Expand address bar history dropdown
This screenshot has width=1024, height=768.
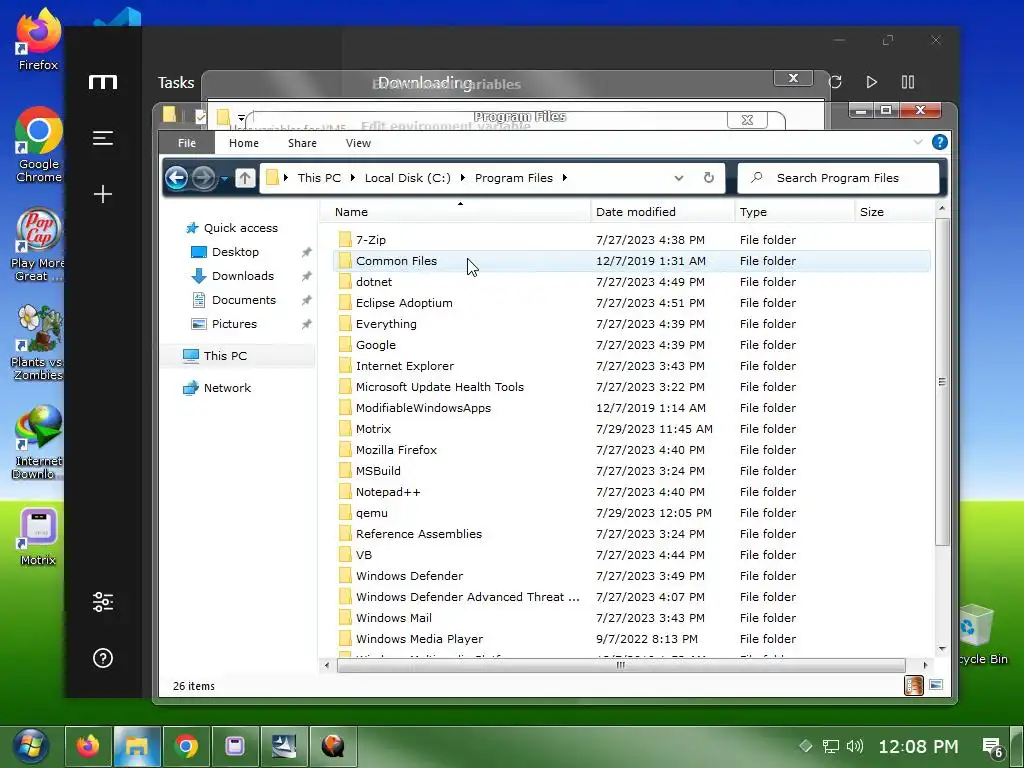pyautogui.click(x=679, y=178)
